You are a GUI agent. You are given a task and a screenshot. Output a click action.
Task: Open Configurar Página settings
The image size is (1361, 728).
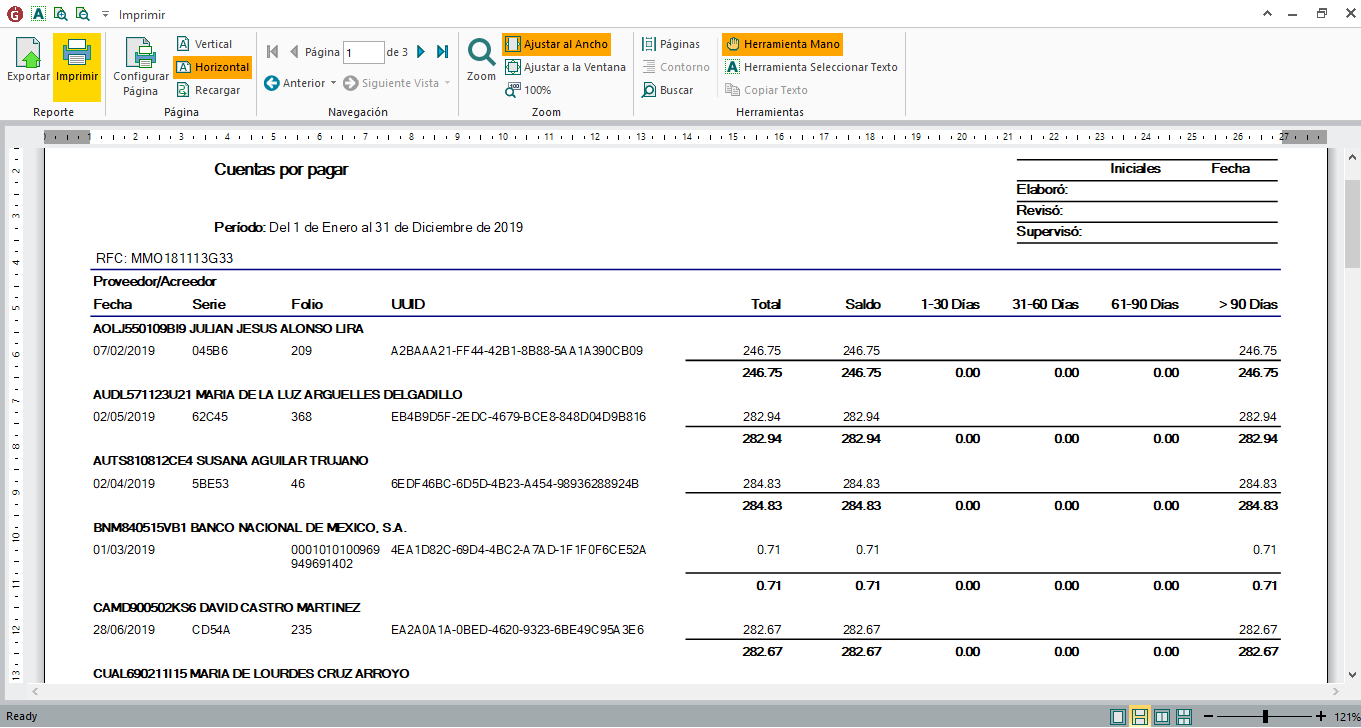pyautogui.click(x=141, y=66)
